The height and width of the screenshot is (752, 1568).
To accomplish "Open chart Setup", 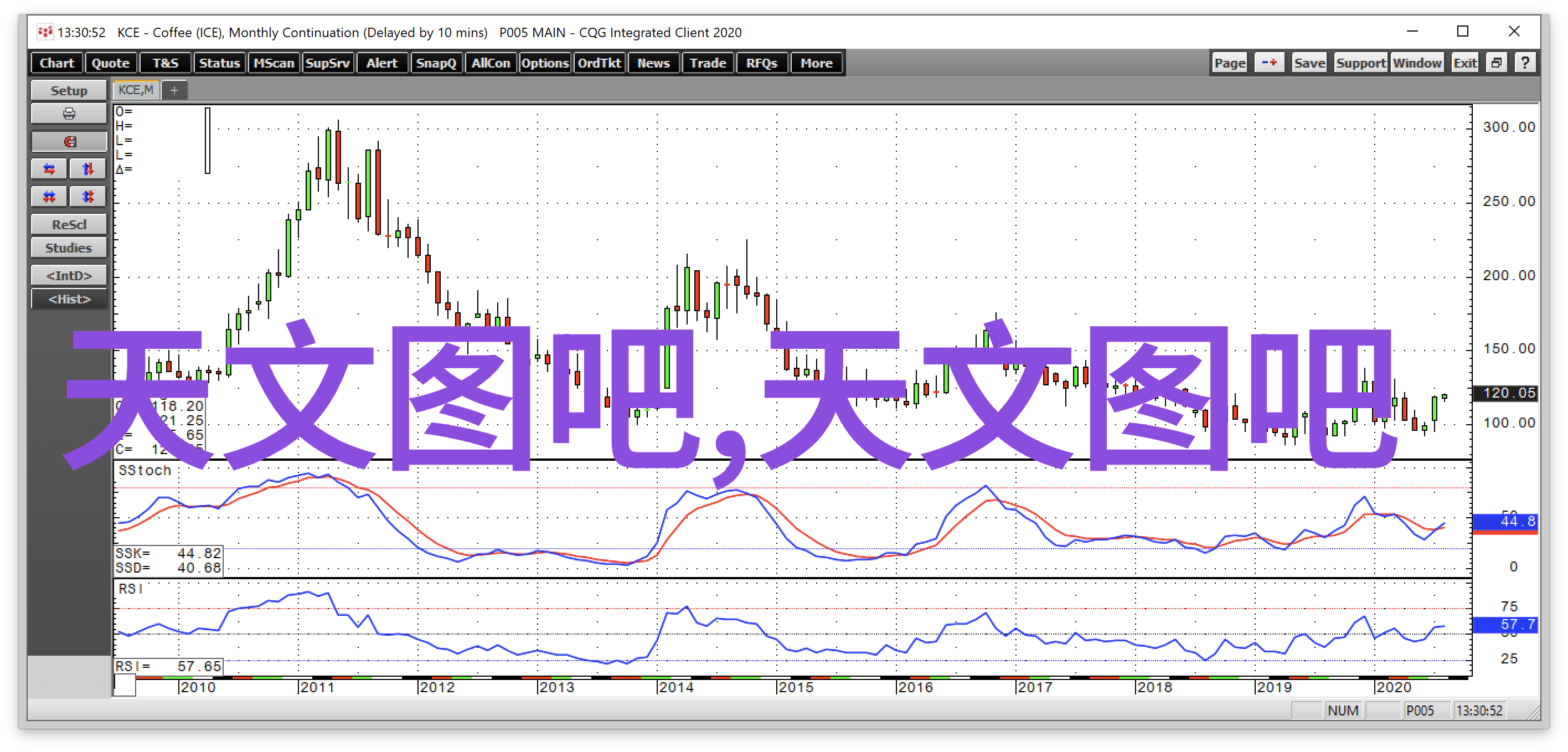I will [x=69, y=90].
